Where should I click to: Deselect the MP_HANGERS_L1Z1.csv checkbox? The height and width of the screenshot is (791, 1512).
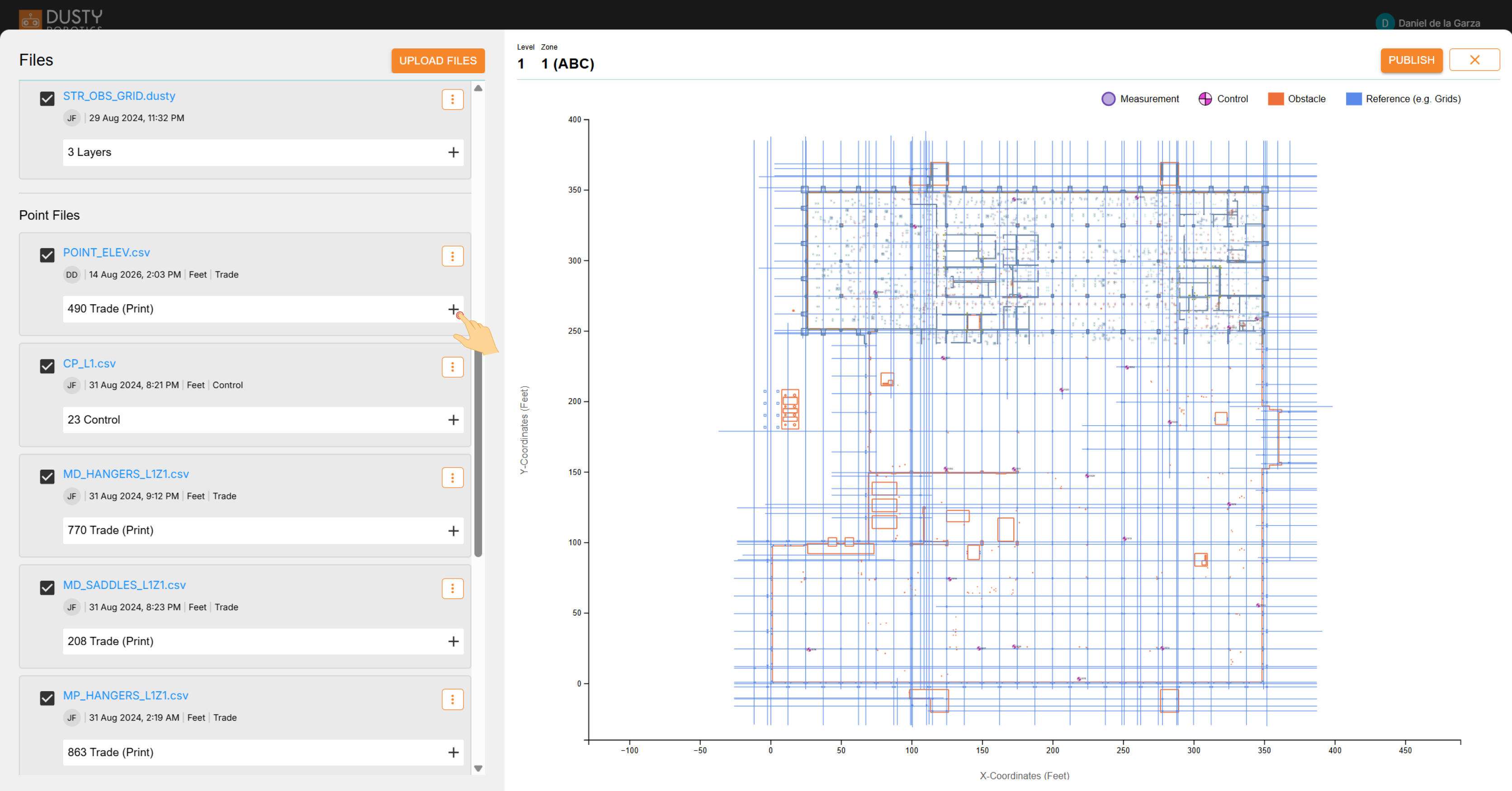(x=47, y=698)
